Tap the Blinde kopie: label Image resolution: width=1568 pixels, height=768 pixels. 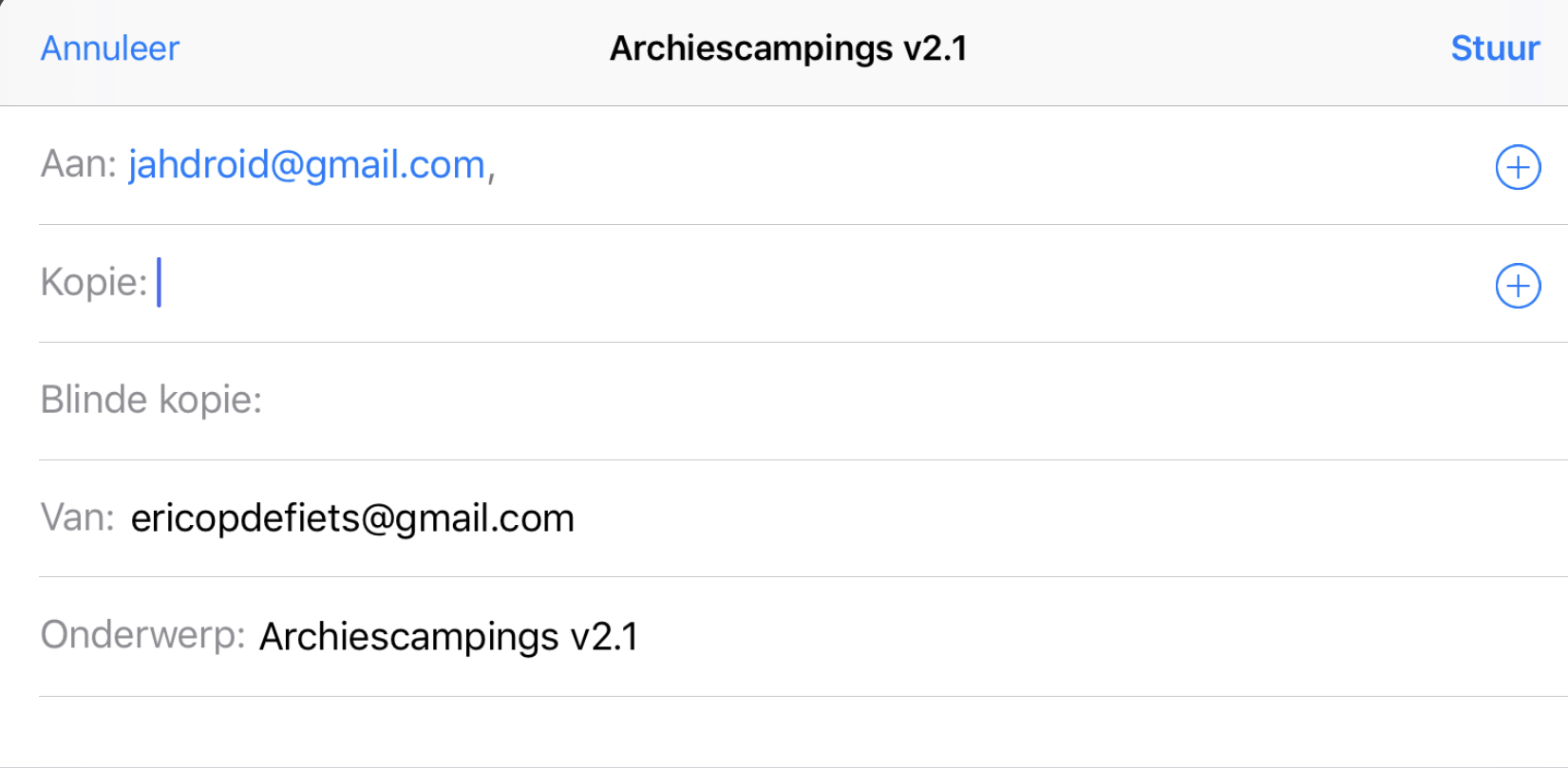click(x=151, y=401)
